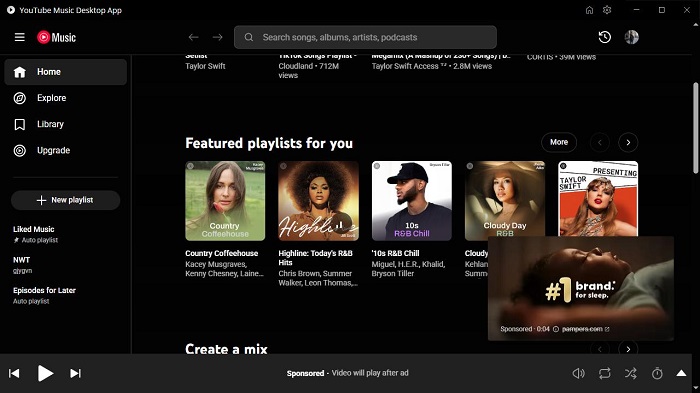Screen dimensions: 700x393
Task: Click the Featured playlists for you heading
Action: pyautogui.click(x=269, y=143)
